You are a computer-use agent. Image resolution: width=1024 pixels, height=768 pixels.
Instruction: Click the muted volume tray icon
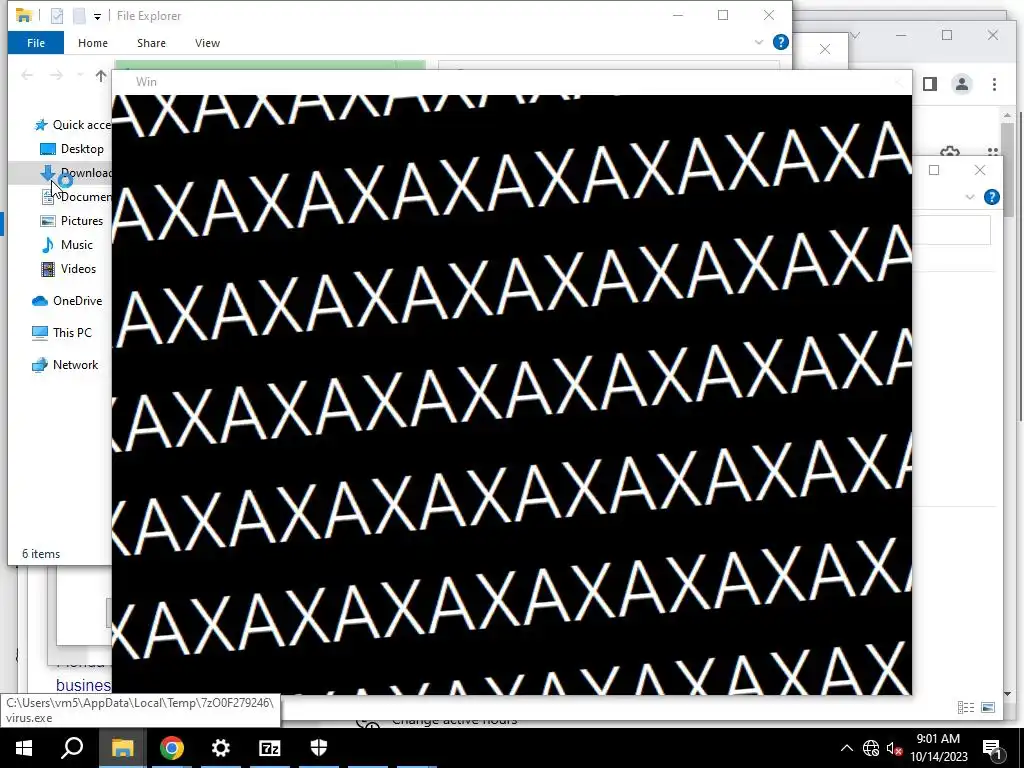[894, 748]
